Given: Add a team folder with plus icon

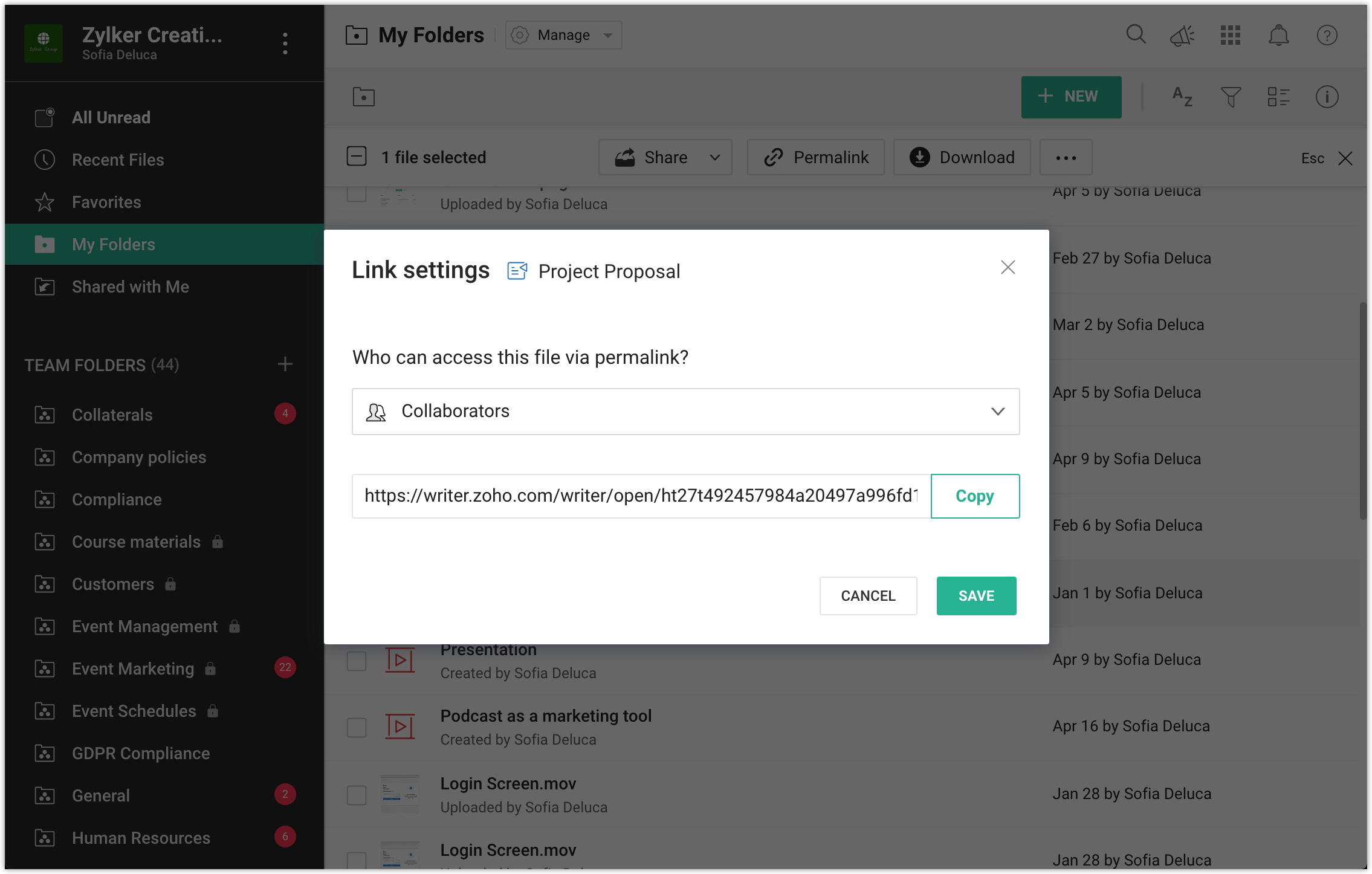Looking at the screenshot, I should click(x=285, y=364).
